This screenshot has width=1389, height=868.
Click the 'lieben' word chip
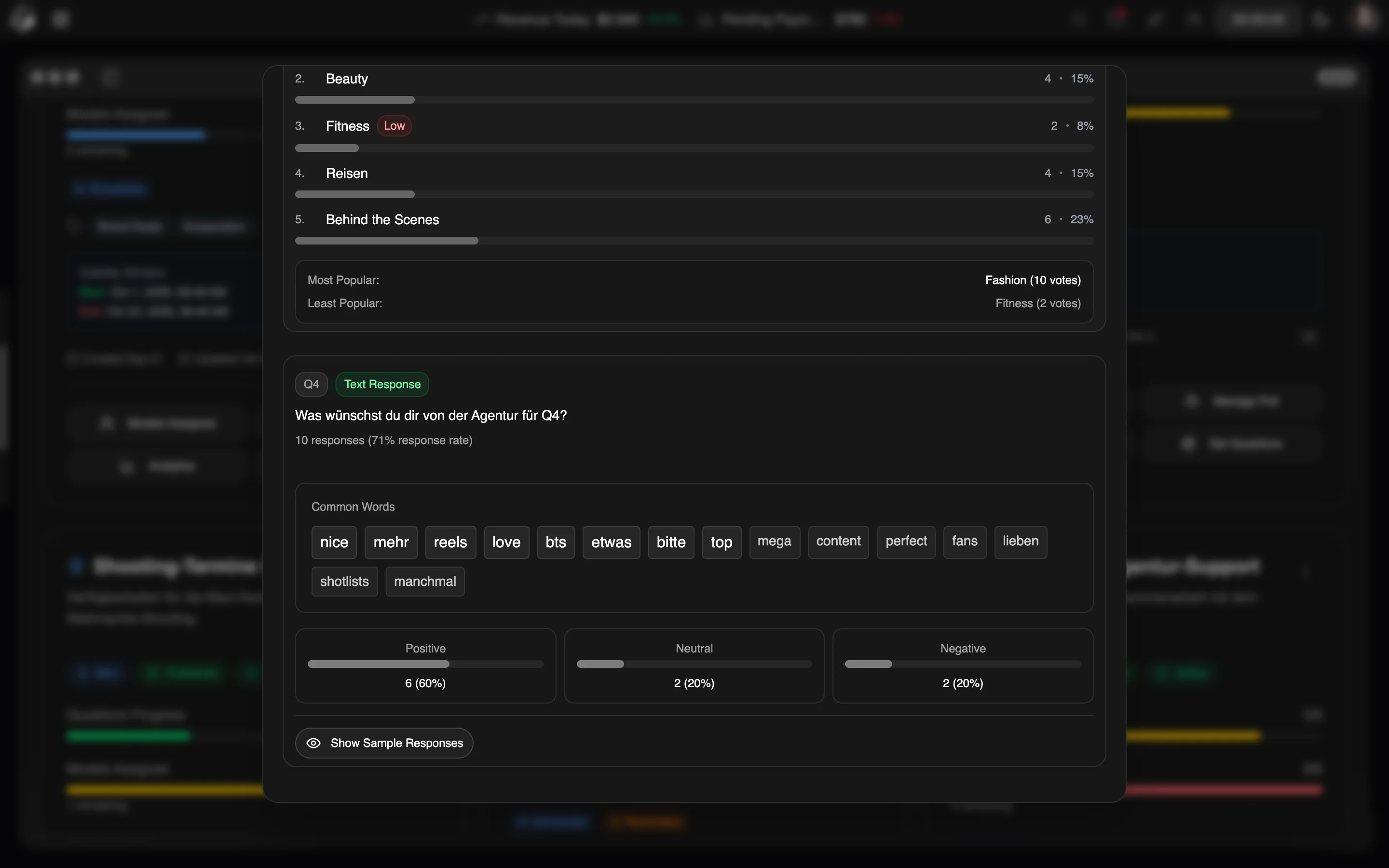[1021, 542]
